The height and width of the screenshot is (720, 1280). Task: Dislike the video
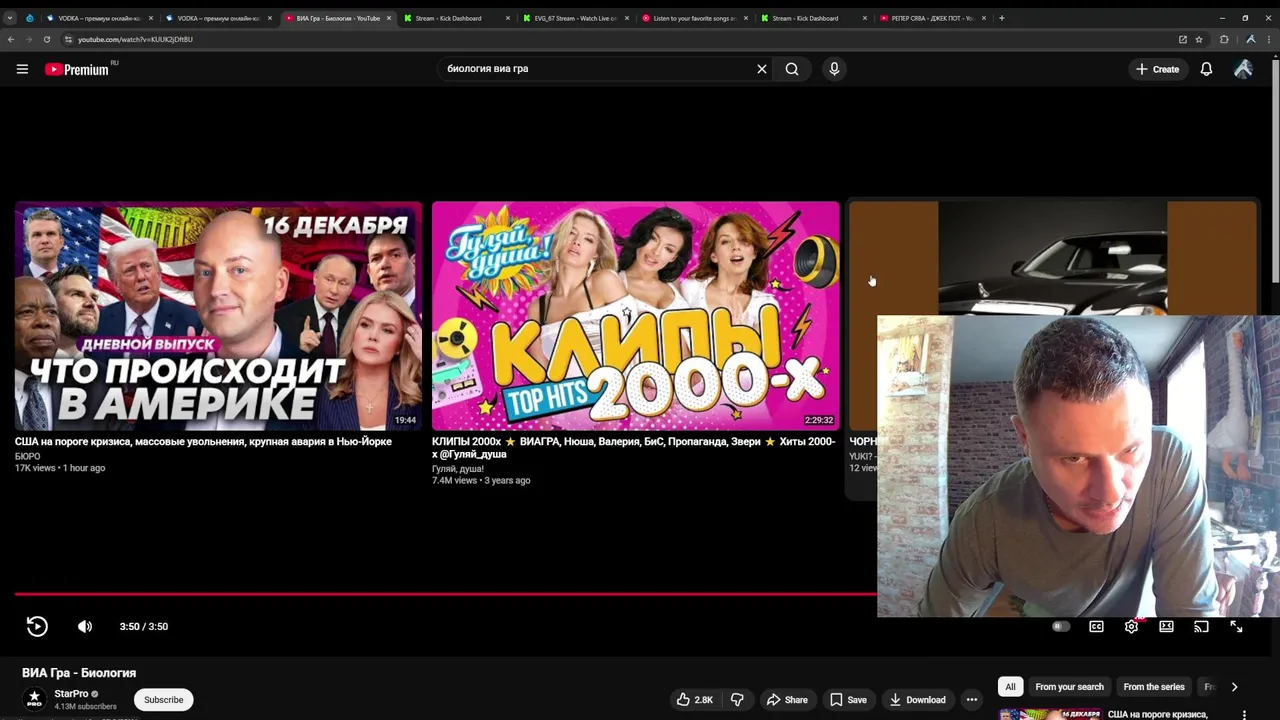click(x=737, y=700)
